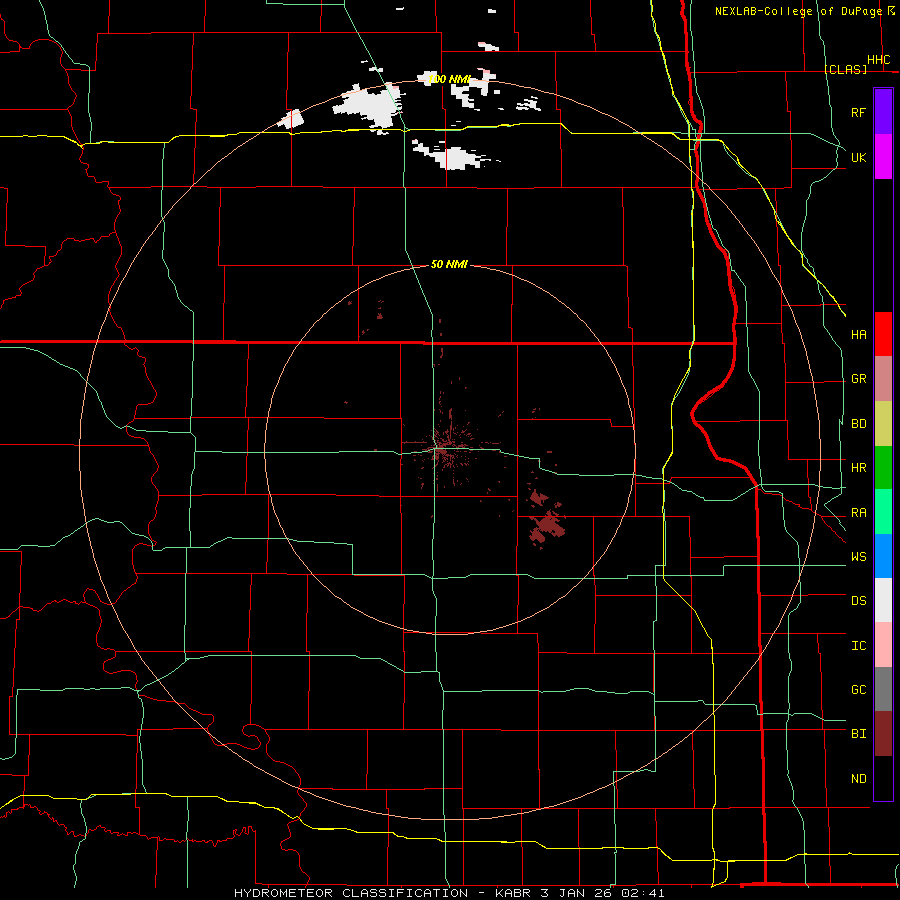Click the gray GC legend swatch

point(883,689)
